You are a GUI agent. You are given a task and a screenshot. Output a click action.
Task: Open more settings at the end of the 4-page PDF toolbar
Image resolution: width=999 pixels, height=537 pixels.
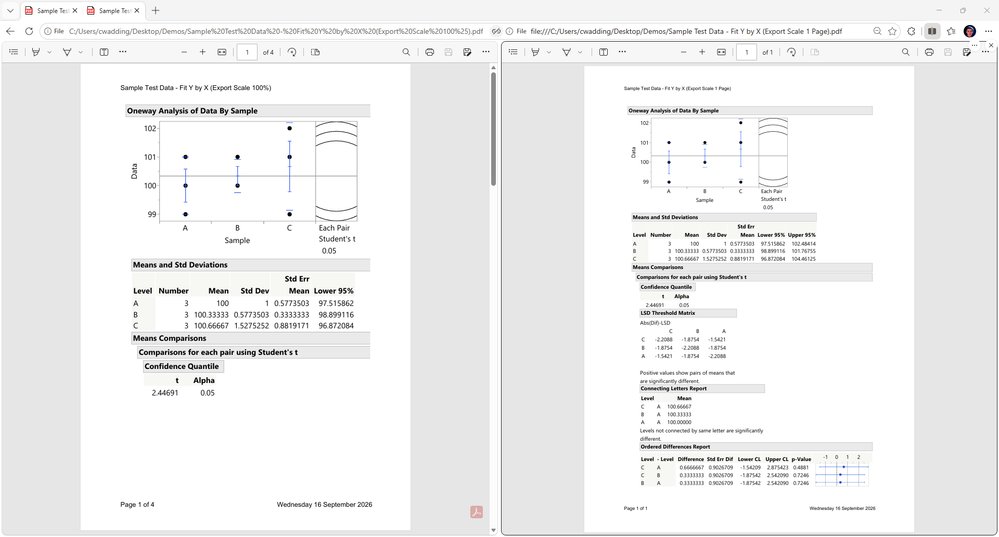485,52
